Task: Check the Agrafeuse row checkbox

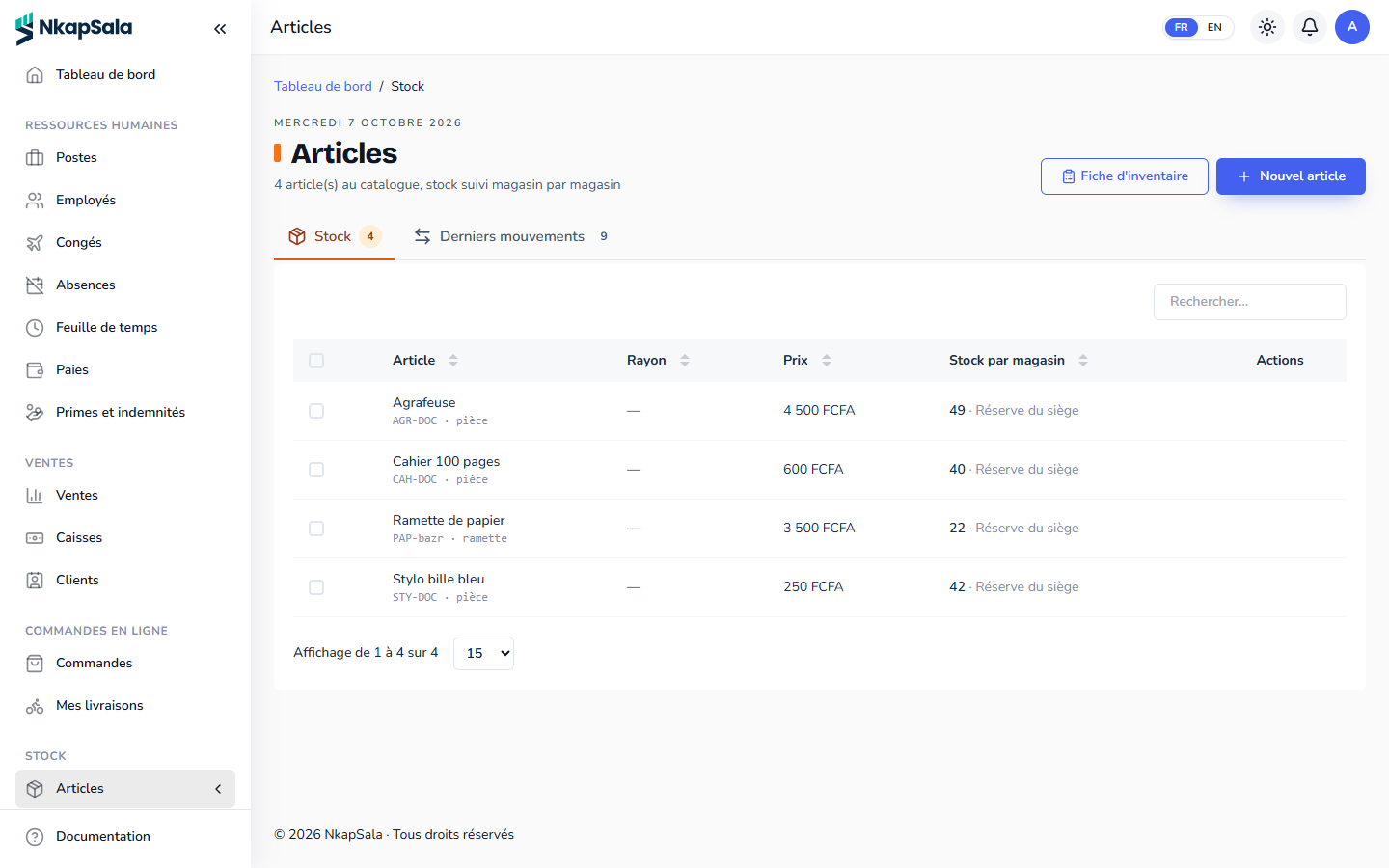Action: (316, 411)
